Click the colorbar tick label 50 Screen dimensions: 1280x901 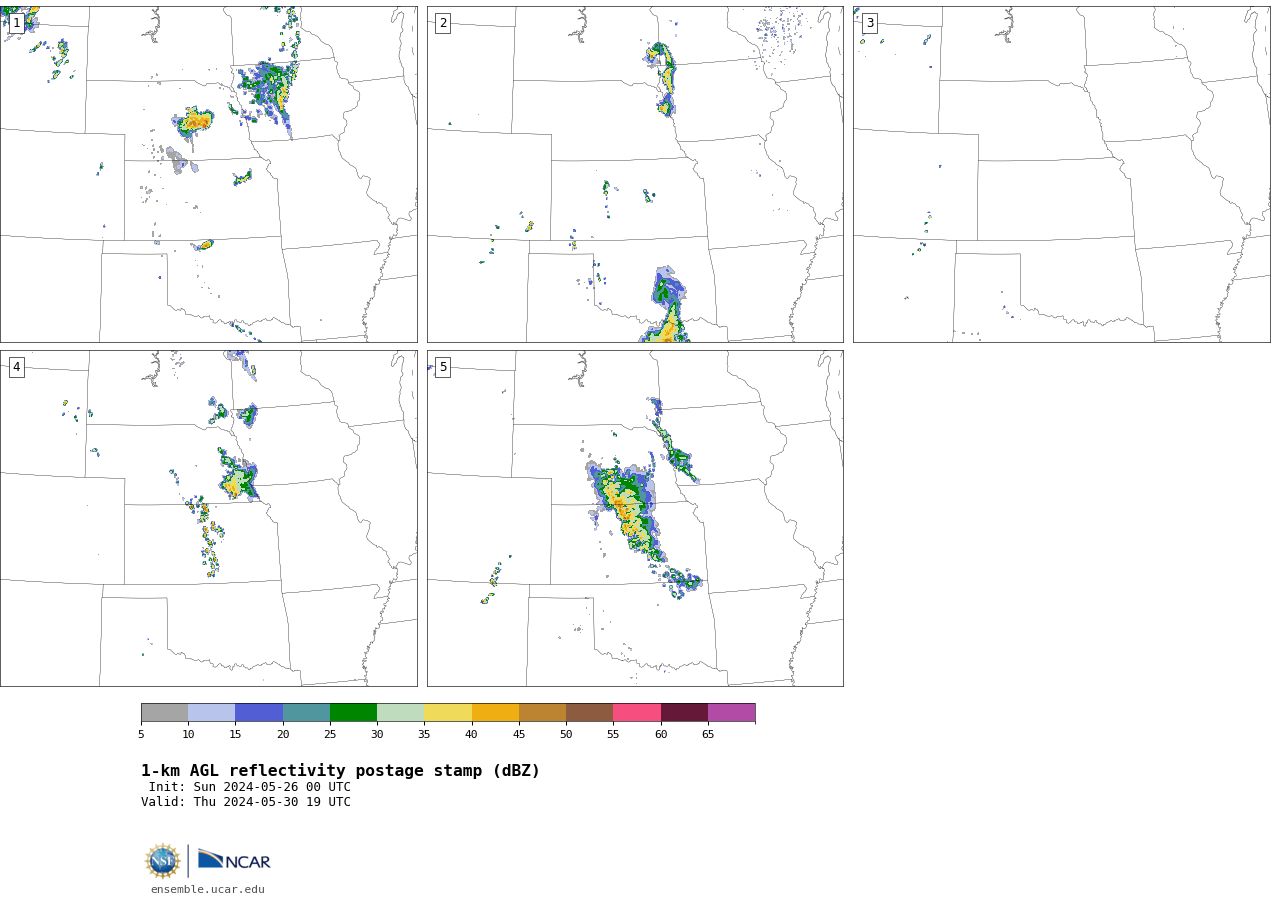pos(566,735)
